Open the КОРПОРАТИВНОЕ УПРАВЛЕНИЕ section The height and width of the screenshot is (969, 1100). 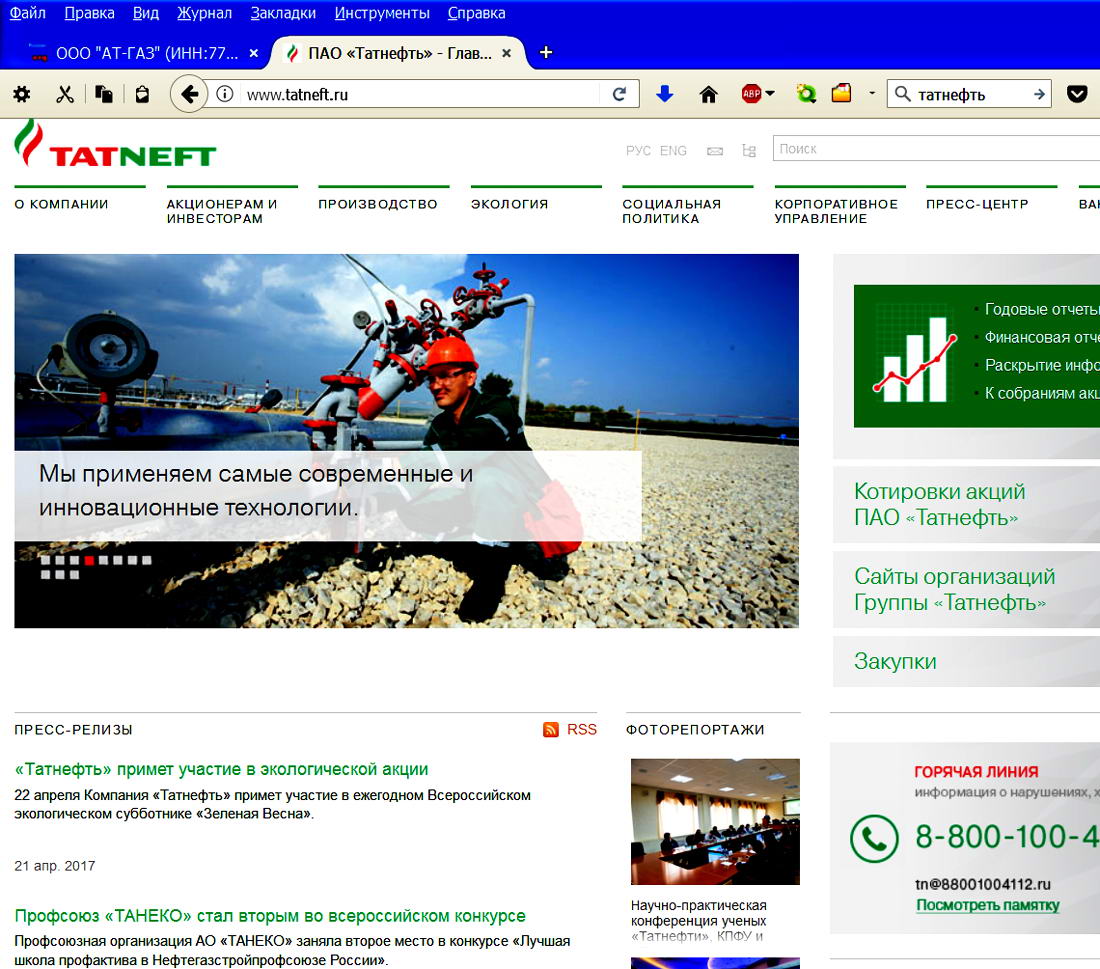tap(836, 211)
